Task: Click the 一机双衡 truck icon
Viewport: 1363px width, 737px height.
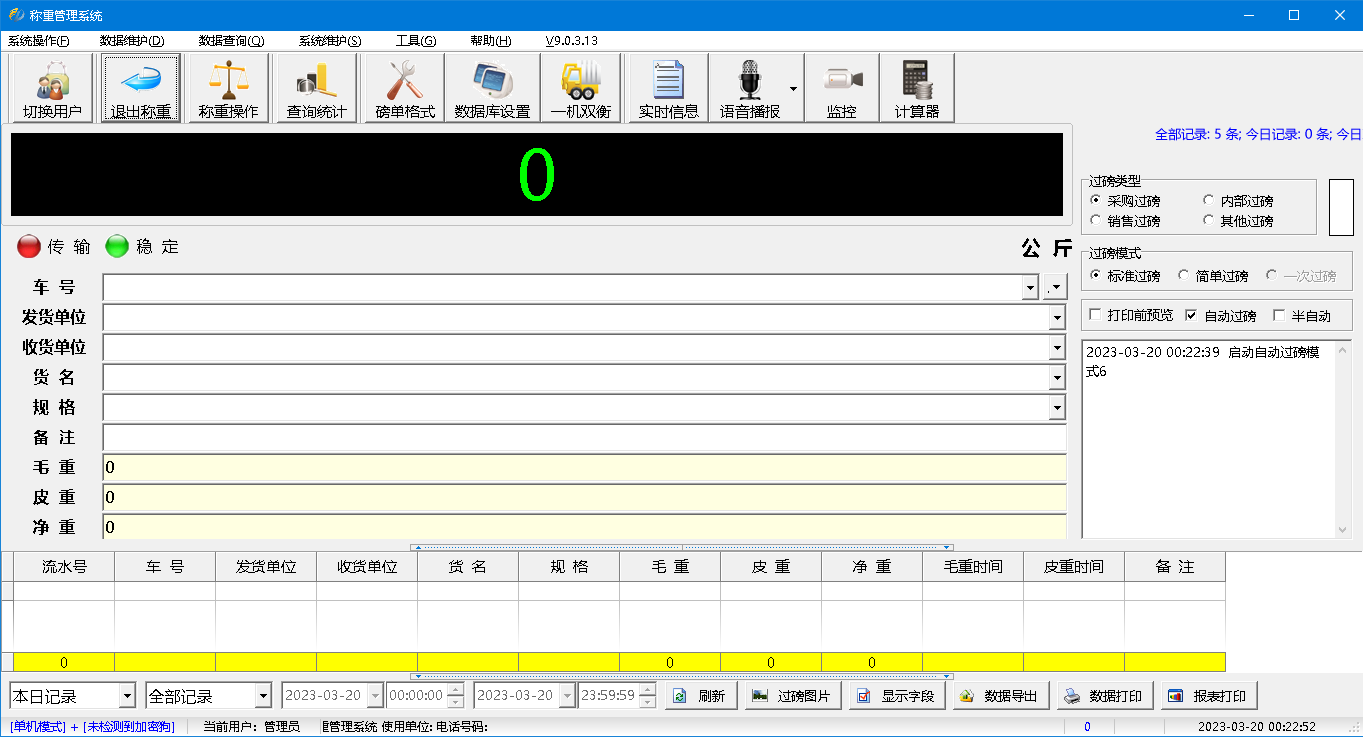Action: coord(581,88)
